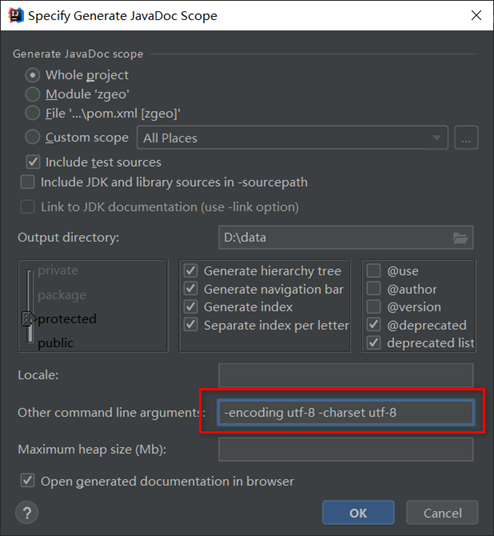Enable Include JDK and library sources
The image size is (494, 536).
(27, 182)
